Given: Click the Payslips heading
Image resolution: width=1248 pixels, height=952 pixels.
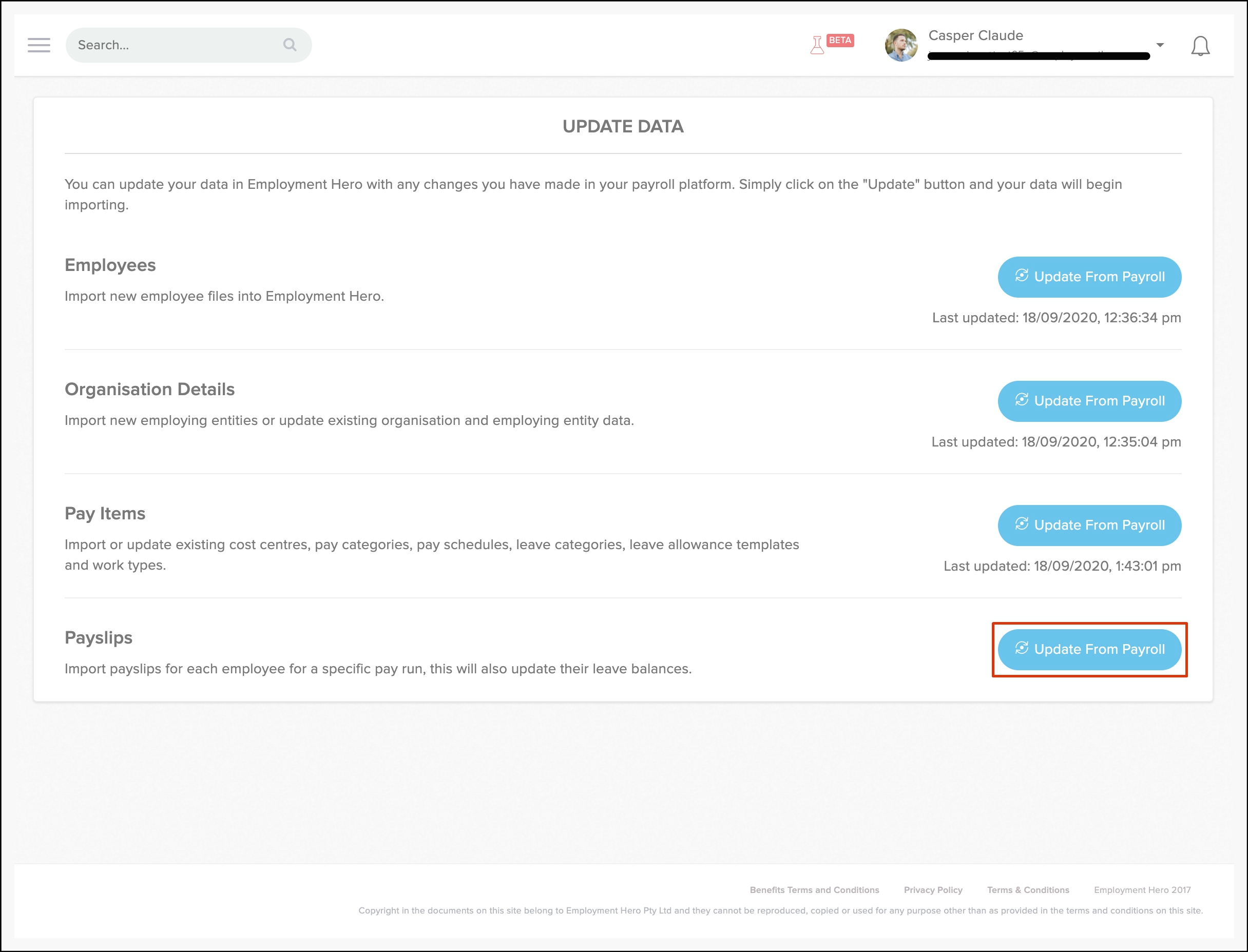Looking at the screenshot, I should click(99, 637).
